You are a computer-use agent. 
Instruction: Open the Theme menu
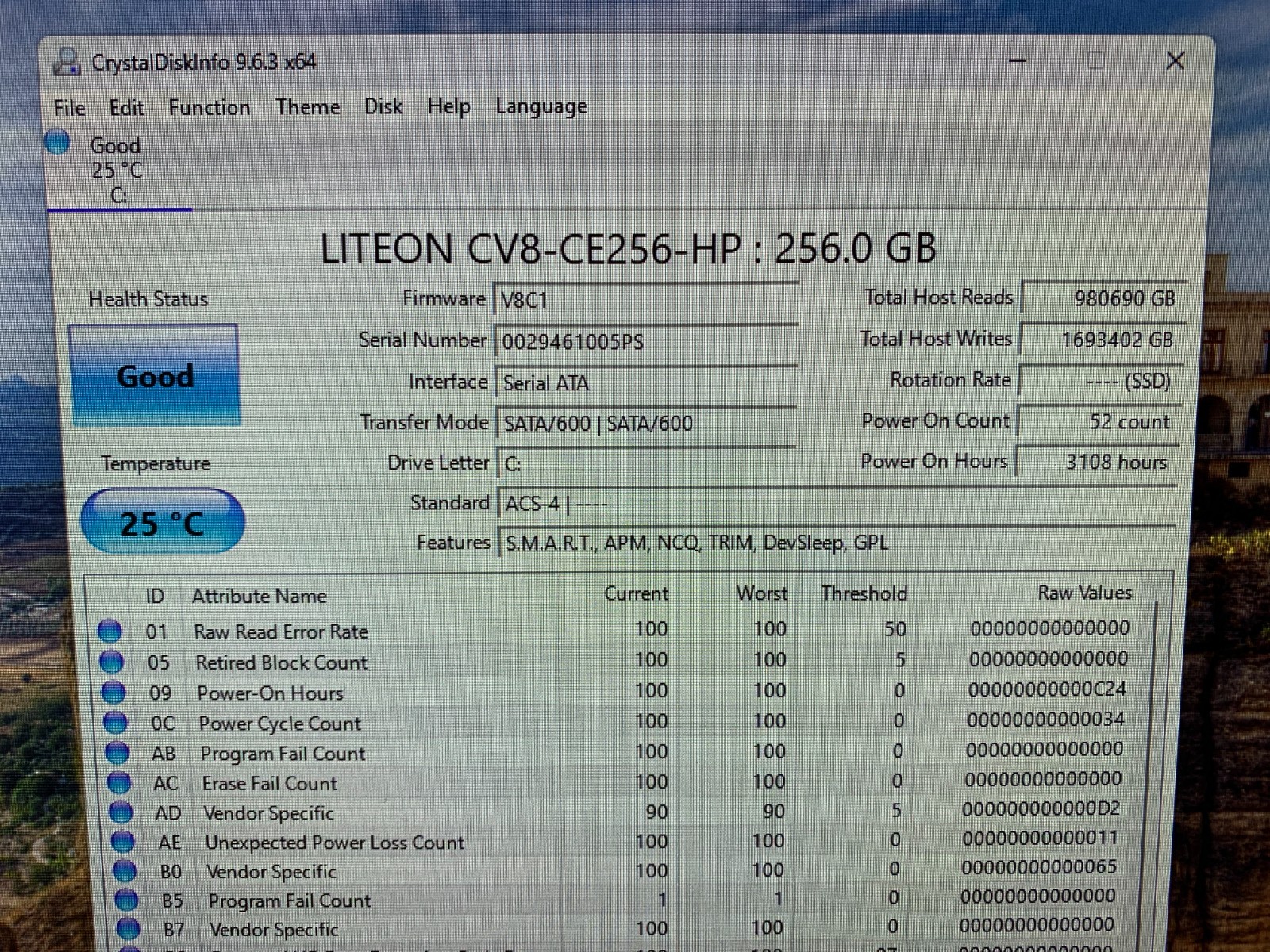308,107
